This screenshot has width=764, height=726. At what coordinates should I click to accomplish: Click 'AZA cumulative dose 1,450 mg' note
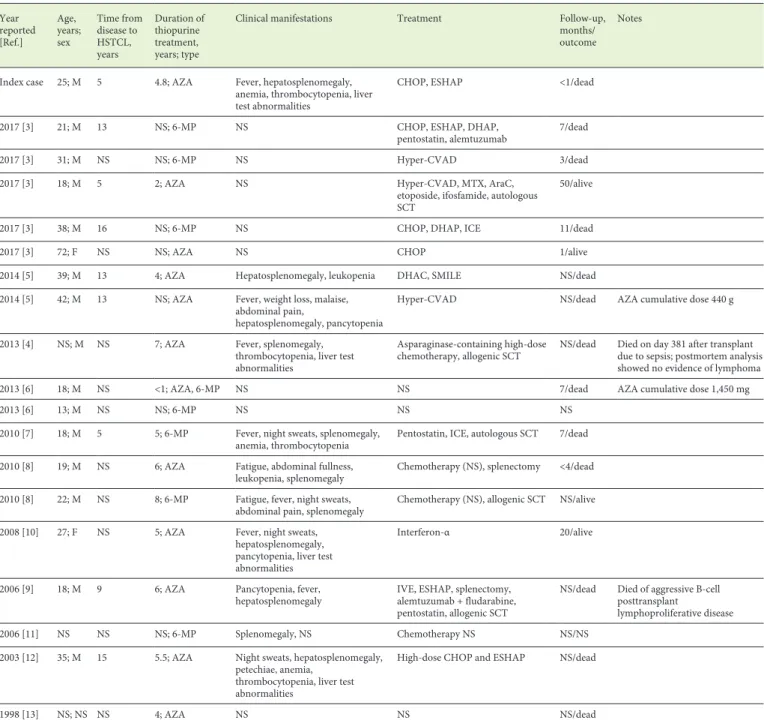click(x=683, y=389)
